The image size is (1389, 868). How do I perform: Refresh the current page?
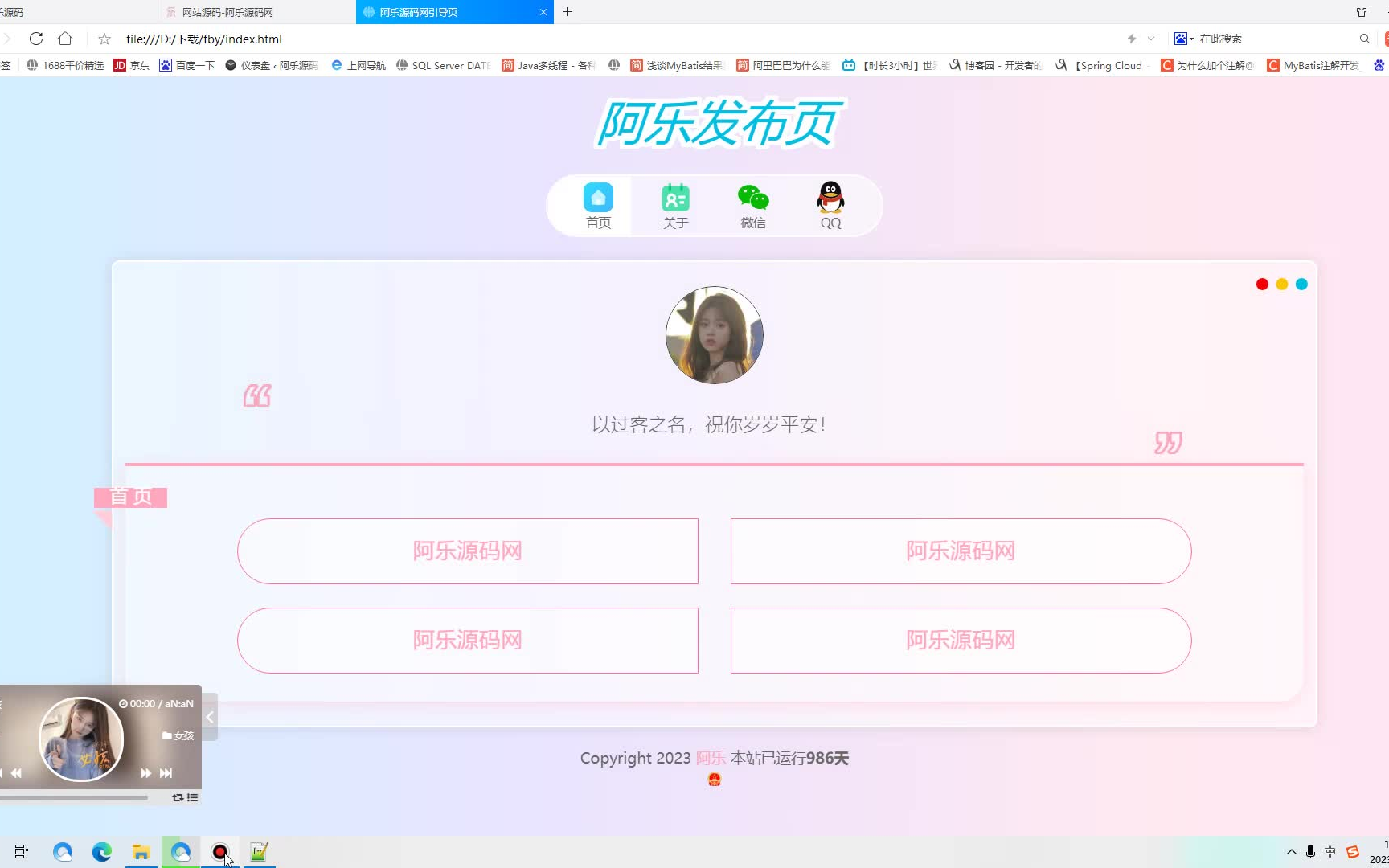click(35, 38)
